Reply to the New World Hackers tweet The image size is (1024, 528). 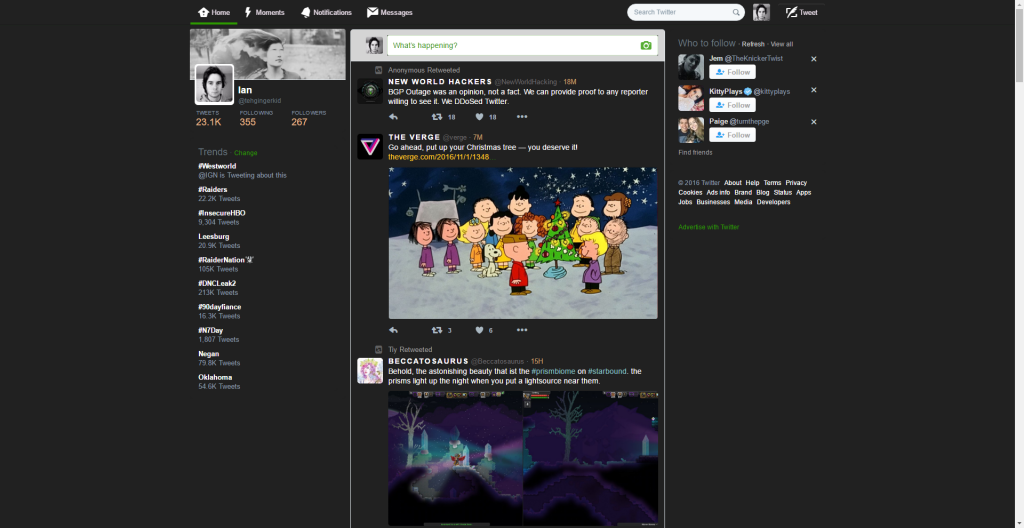click(393, 117)
